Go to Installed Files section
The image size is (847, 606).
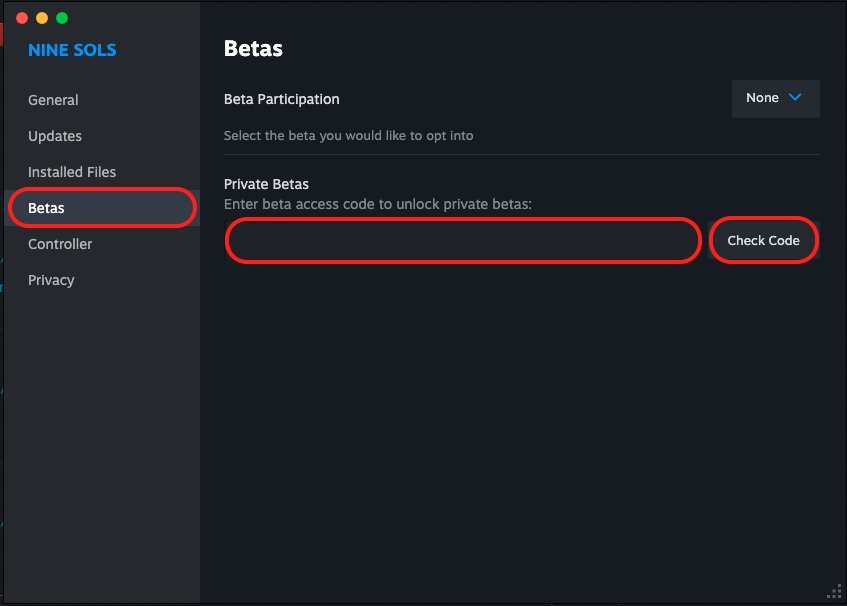click(x=72, y=172)
